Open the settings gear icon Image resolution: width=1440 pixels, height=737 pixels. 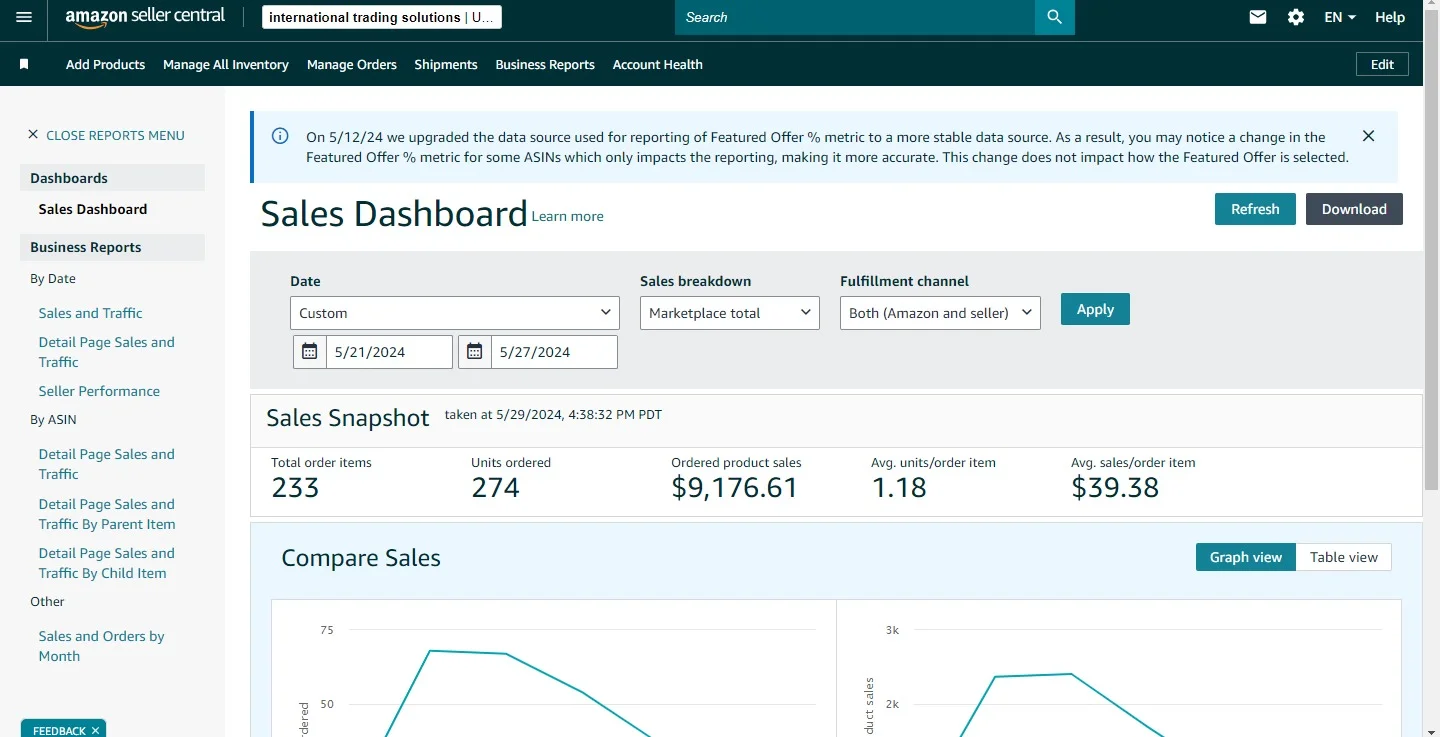pyautogui.click(x=1296, y=17)
